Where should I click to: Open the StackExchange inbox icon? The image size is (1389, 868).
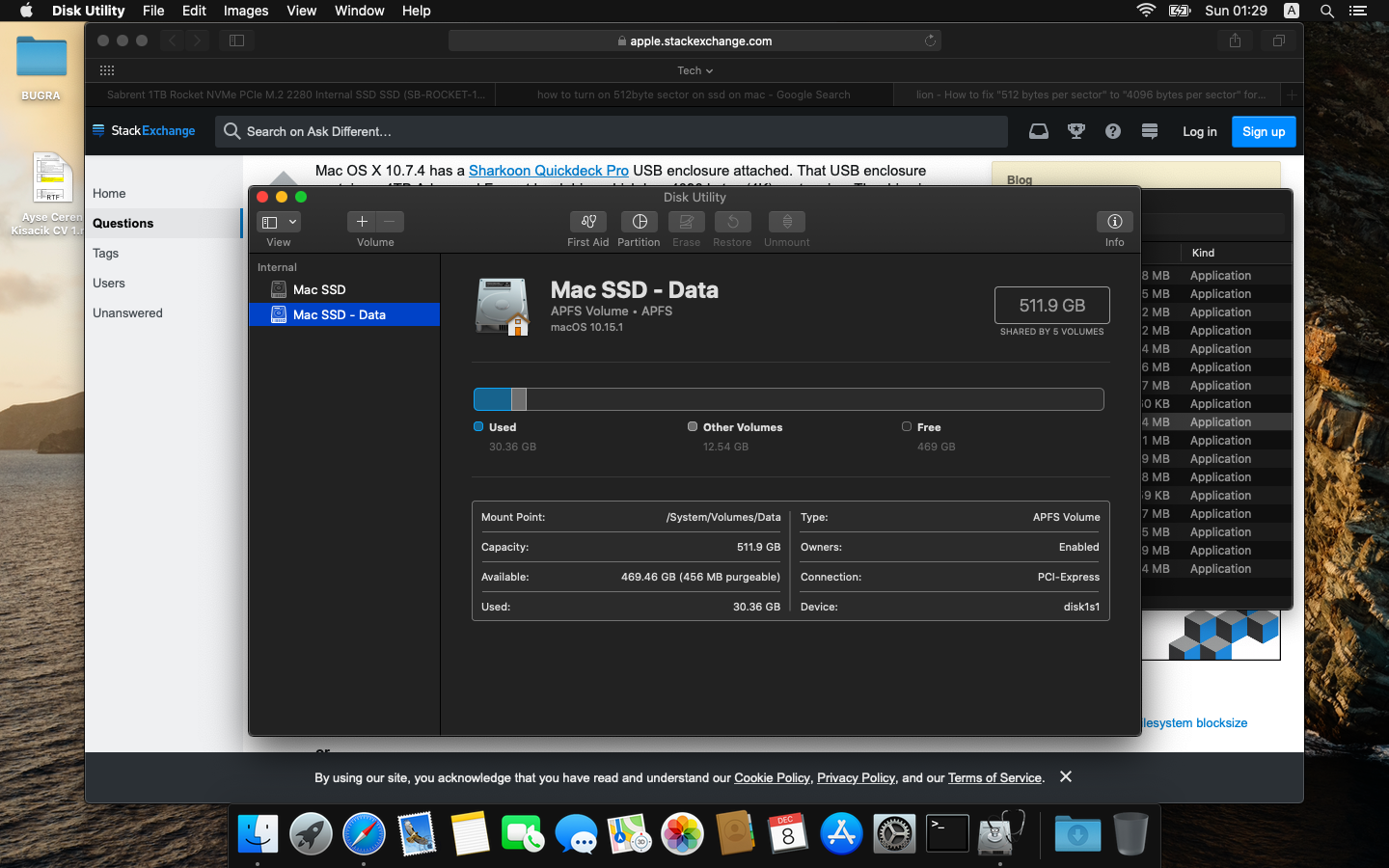click(1039, 131)
